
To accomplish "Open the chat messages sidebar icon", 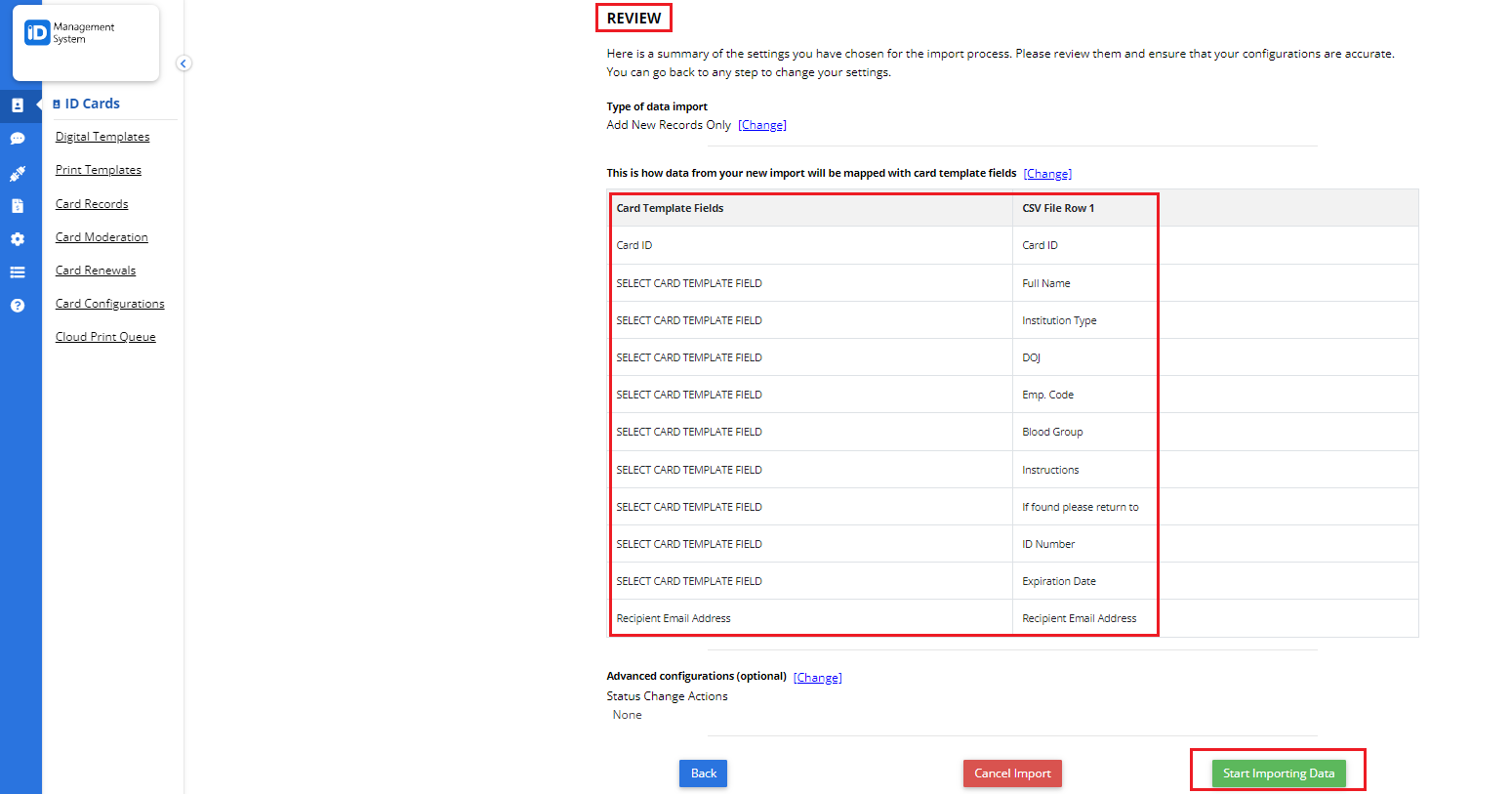I will pyautogui.click(x=18, y=139).
